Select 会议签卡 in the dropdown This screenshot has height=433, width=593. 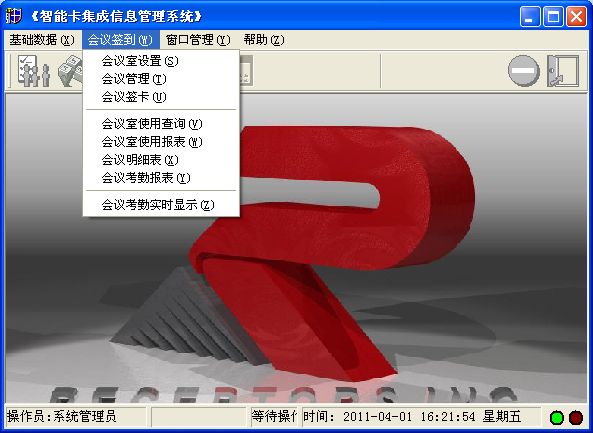[161, 97]
